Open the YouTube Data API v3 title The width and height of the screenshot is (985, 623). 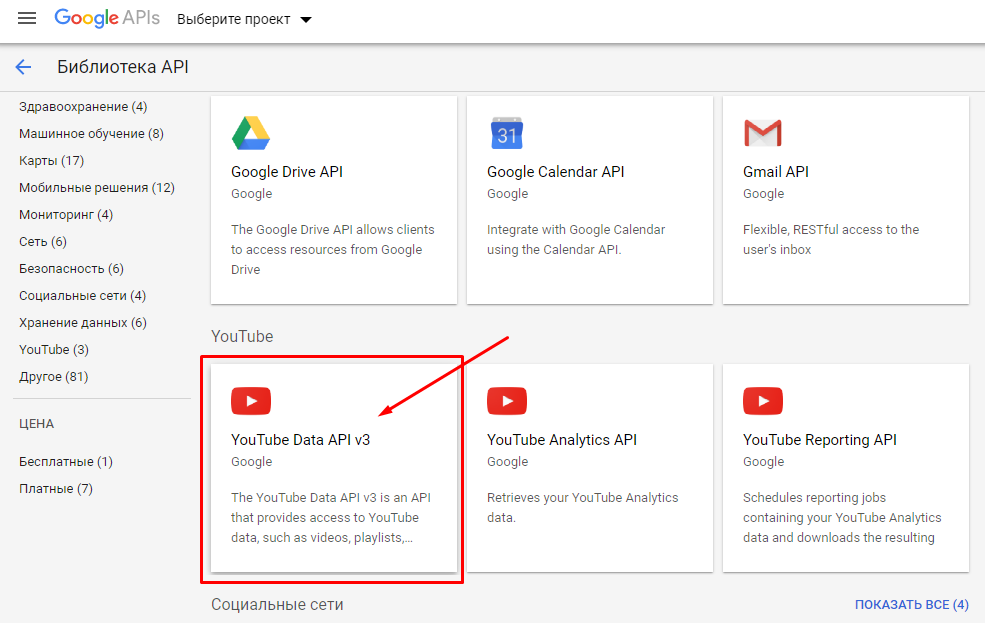(x=300, y=440)
